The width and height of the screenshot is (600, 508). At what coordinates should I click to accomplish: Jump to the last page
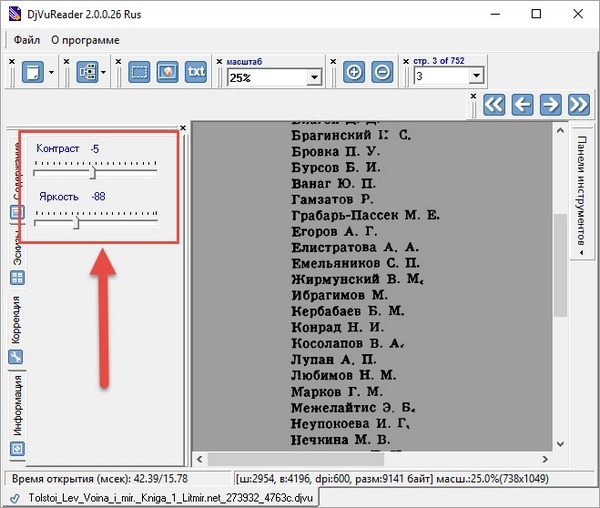click(x=577, y=104)
